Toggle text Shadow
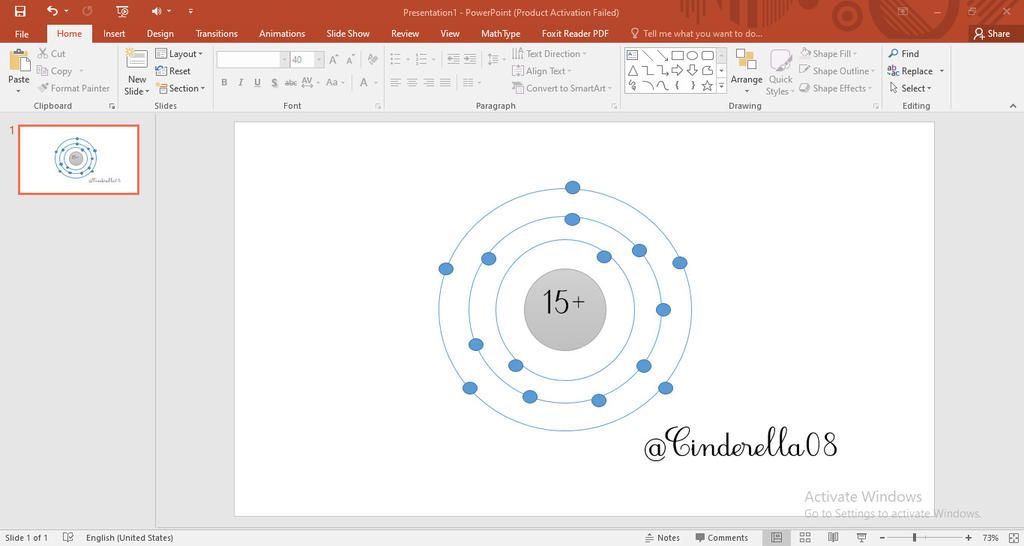Screen dimensions: 1024x546 [x=274, y=82]
